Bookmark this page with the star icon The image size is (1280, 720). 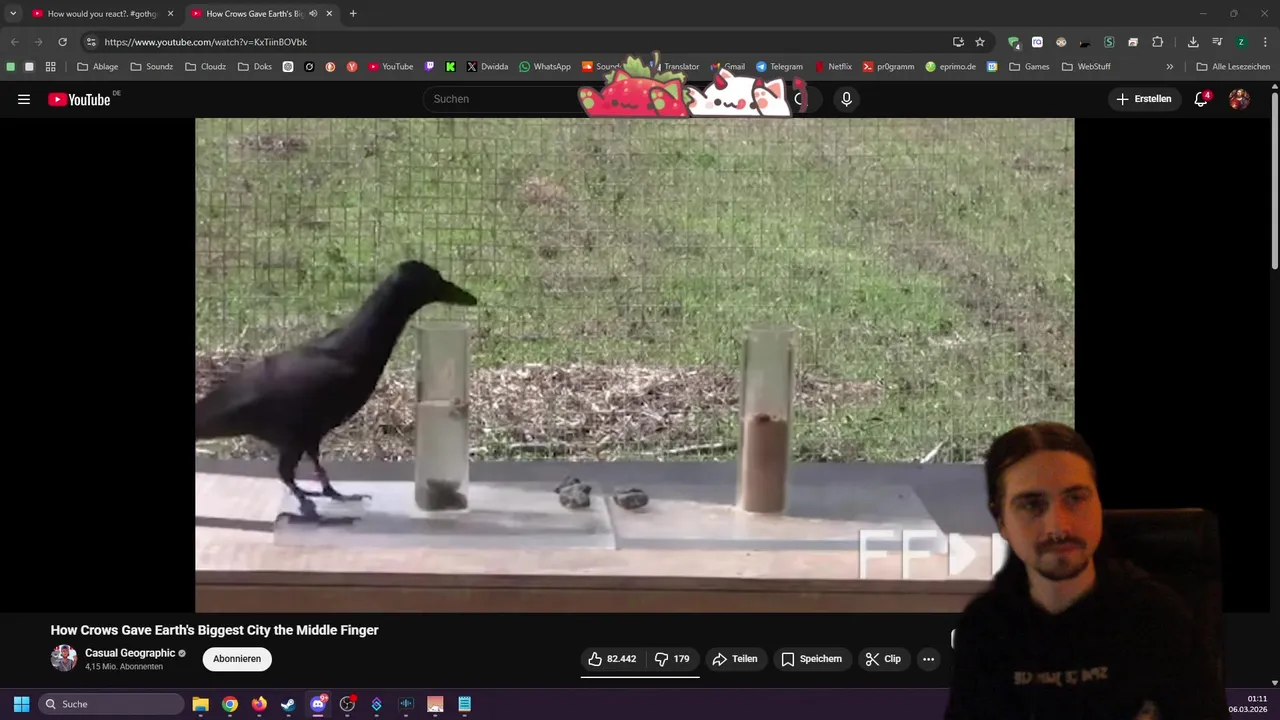coord(980,42)
